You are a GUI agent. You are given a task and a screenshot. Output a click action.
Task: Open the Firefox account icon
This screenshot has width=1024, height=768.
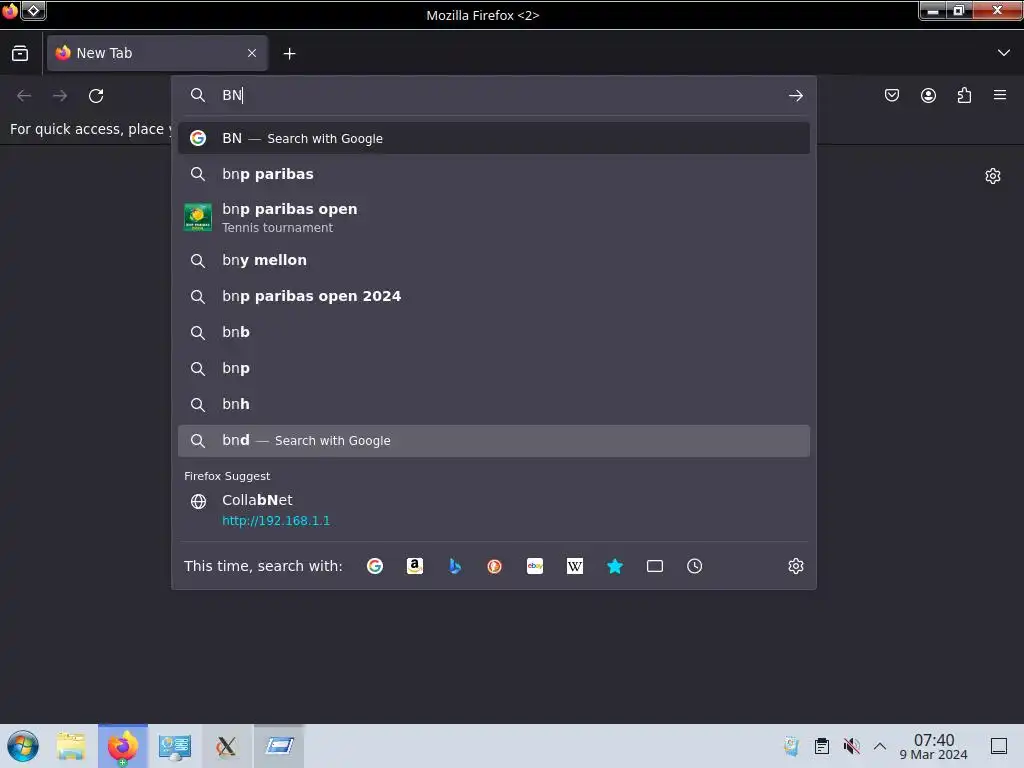tap(928, 95)
